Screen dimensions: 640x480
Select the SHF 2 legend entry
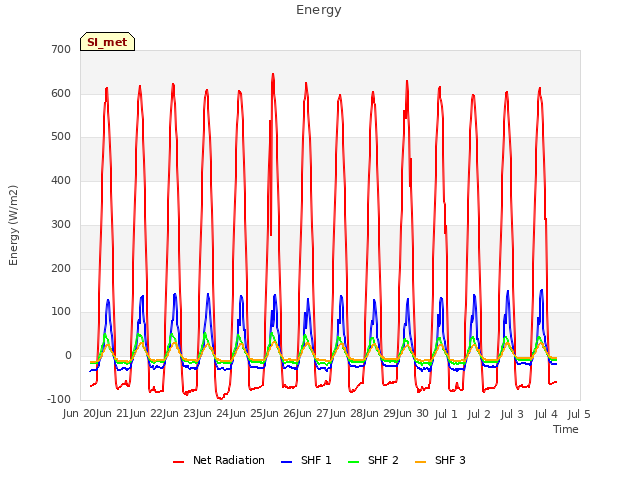coord(373,460)
